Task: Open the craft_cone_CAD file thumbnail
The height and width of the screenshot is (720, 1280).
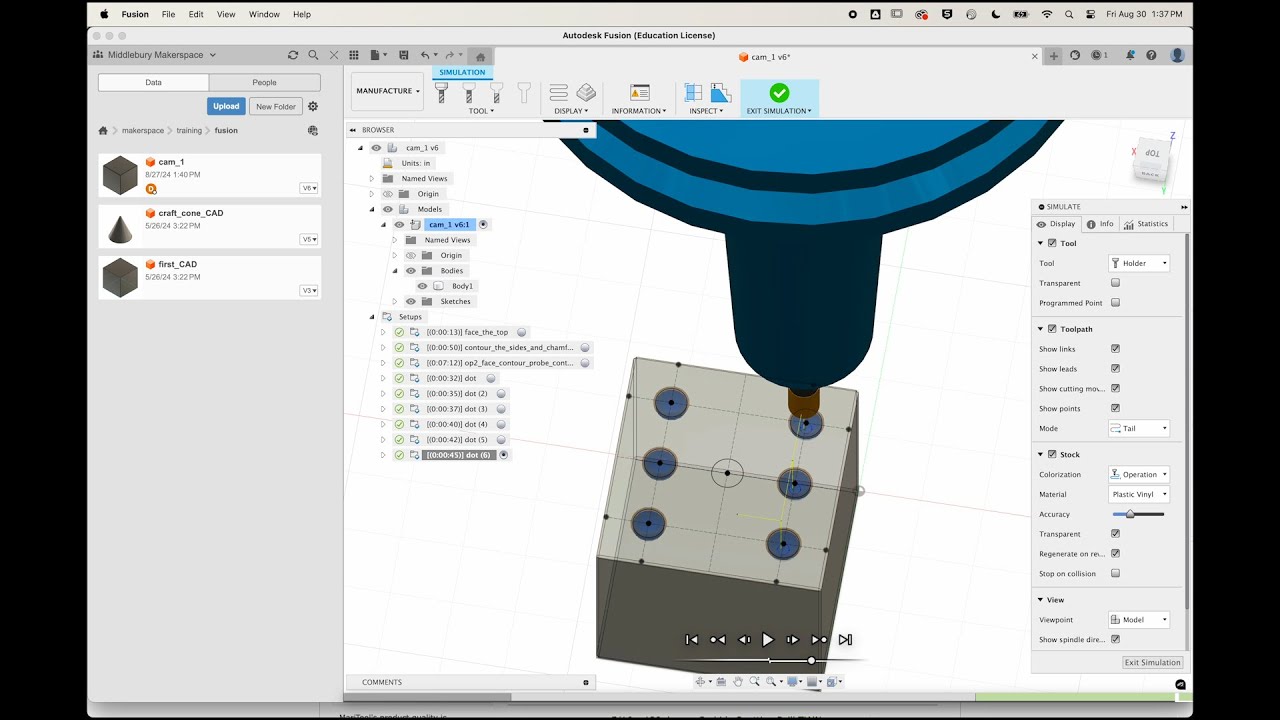Action: coord(120,227)
